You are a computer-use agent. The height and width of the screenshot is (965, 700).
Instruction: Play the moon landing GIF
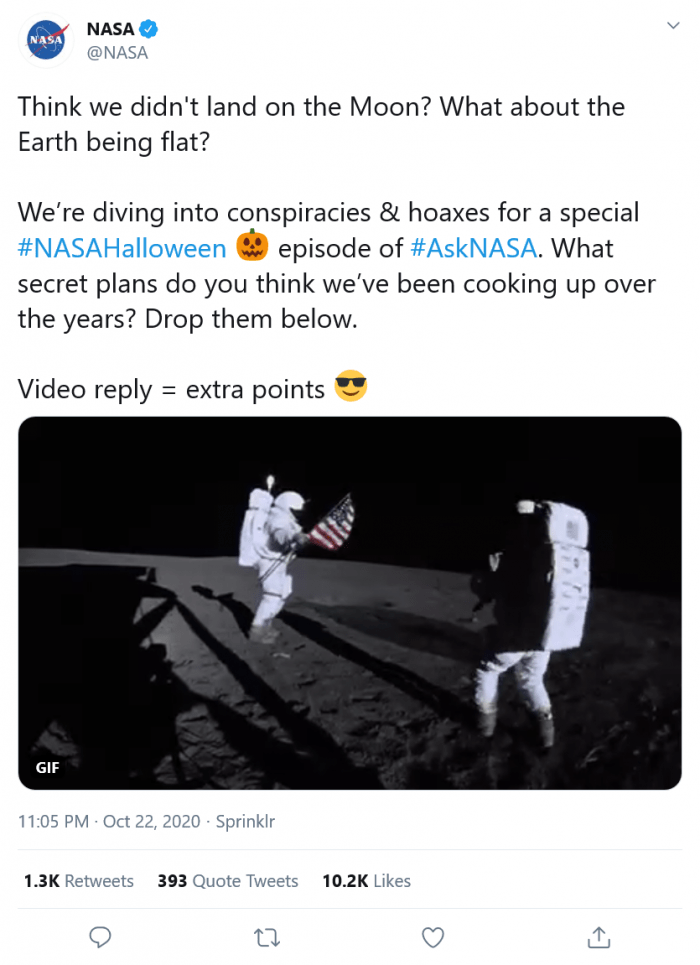pyautogui.click(x=348, y=600)
